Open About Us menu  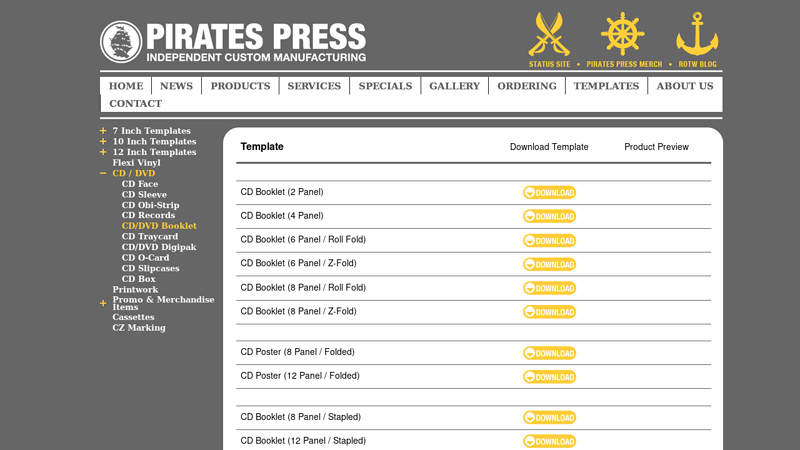[685, 86]
